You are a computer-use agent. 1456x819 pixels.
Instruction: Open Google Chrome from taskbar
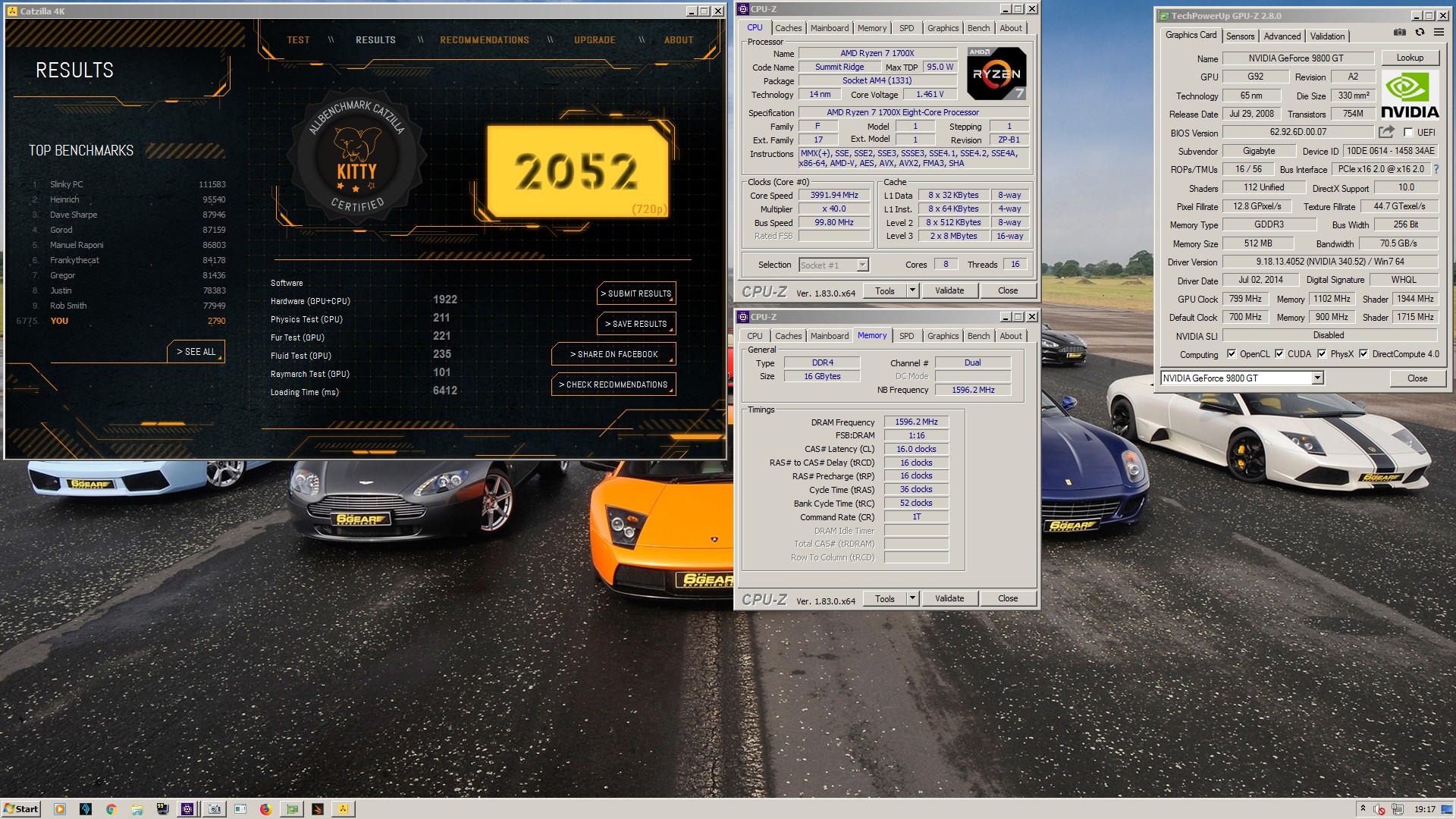pos(111,809)
